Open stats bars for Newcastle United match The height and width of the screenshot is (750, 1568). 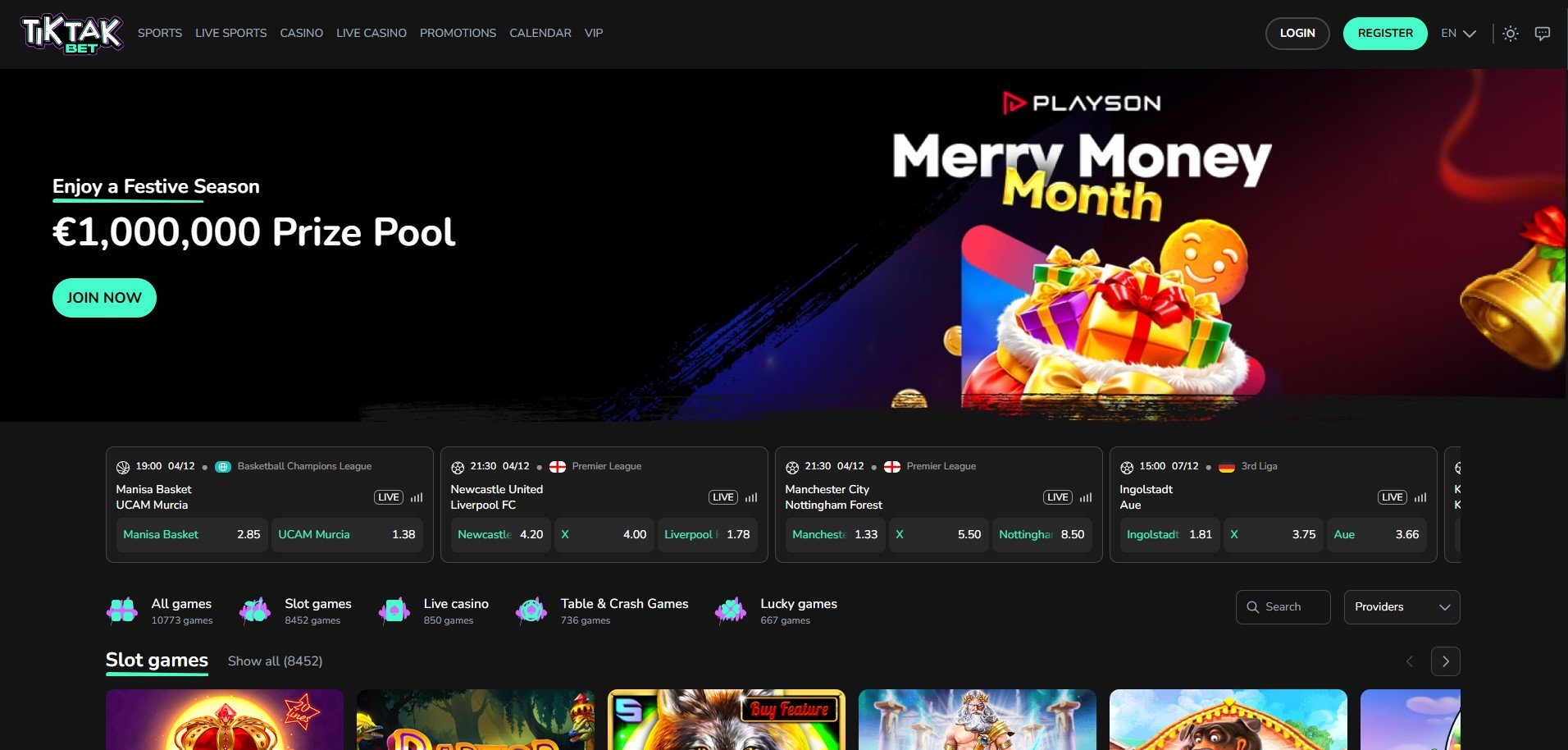(x=751, y=497)
